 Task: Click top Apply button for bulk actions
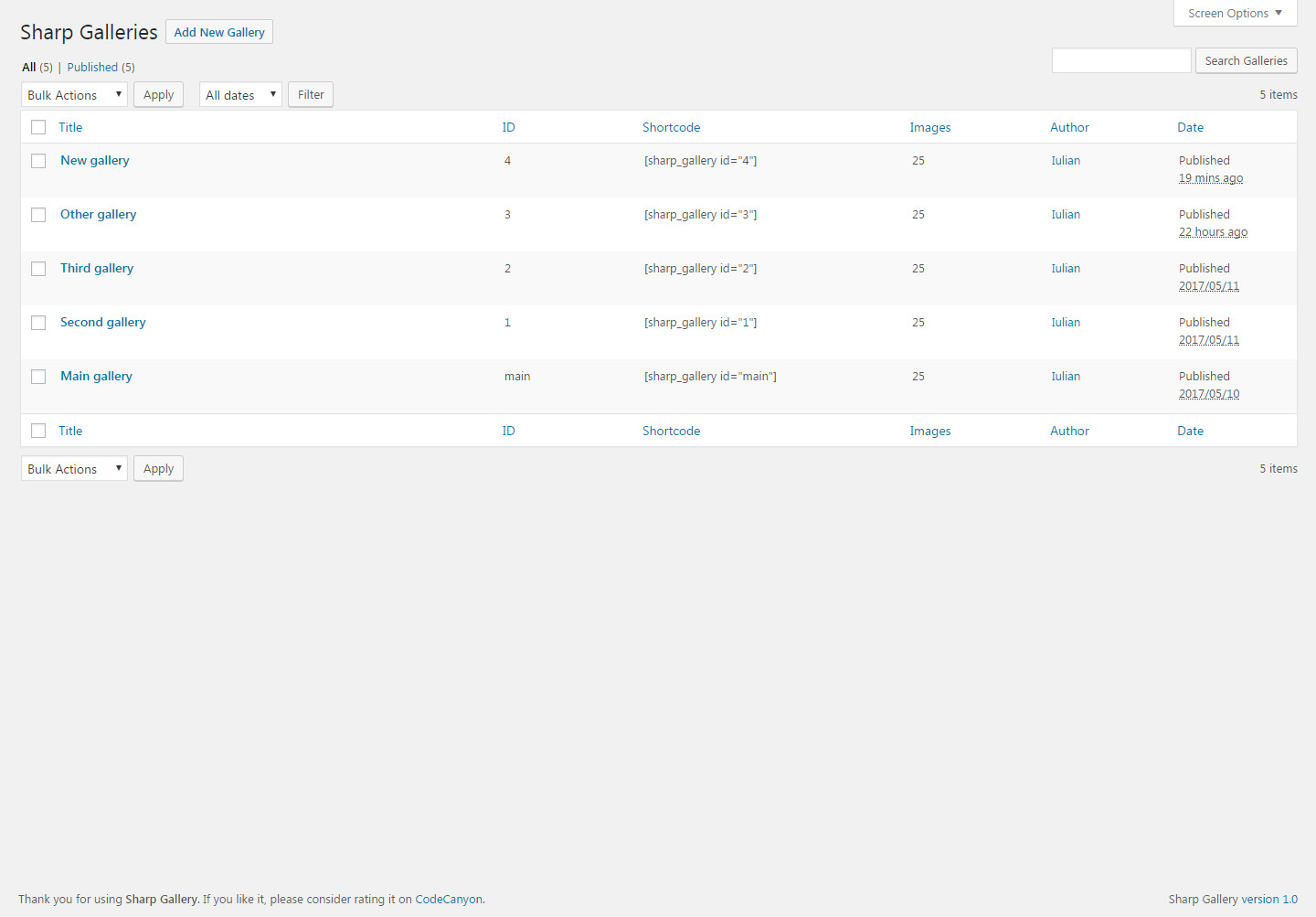click(x=158, y=95)
